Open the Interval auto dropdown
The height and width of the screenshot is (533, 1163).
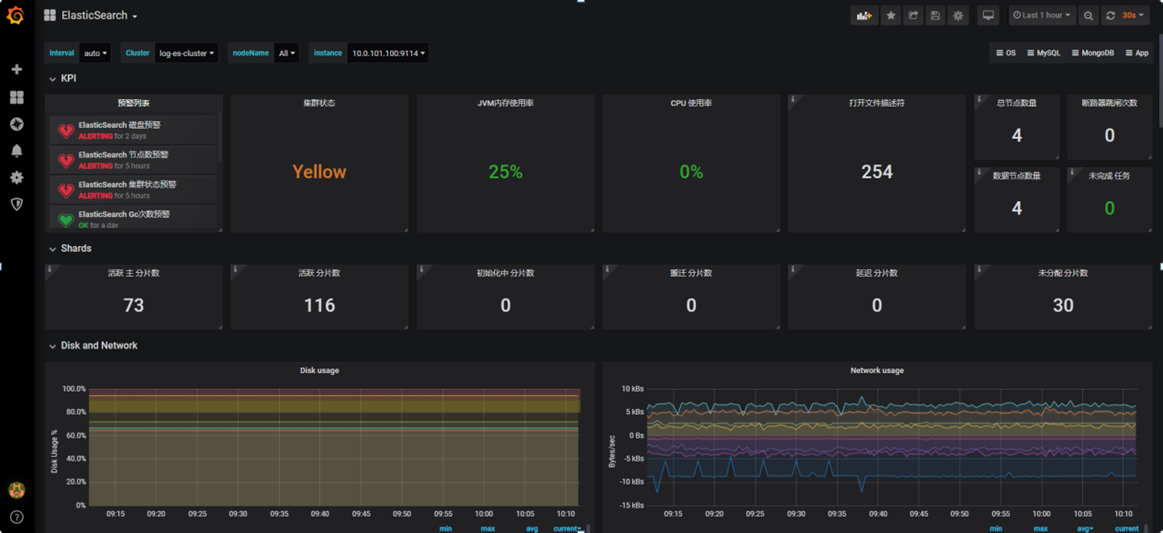pos(96,53)
